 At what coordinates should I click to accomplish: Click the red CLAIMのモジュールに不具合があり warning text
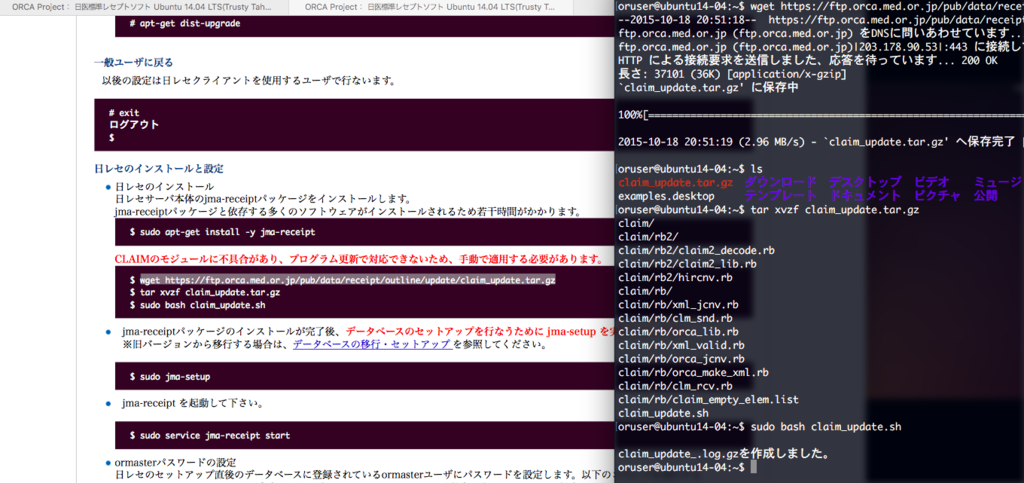pyautogui.click(x=359, y=260)
